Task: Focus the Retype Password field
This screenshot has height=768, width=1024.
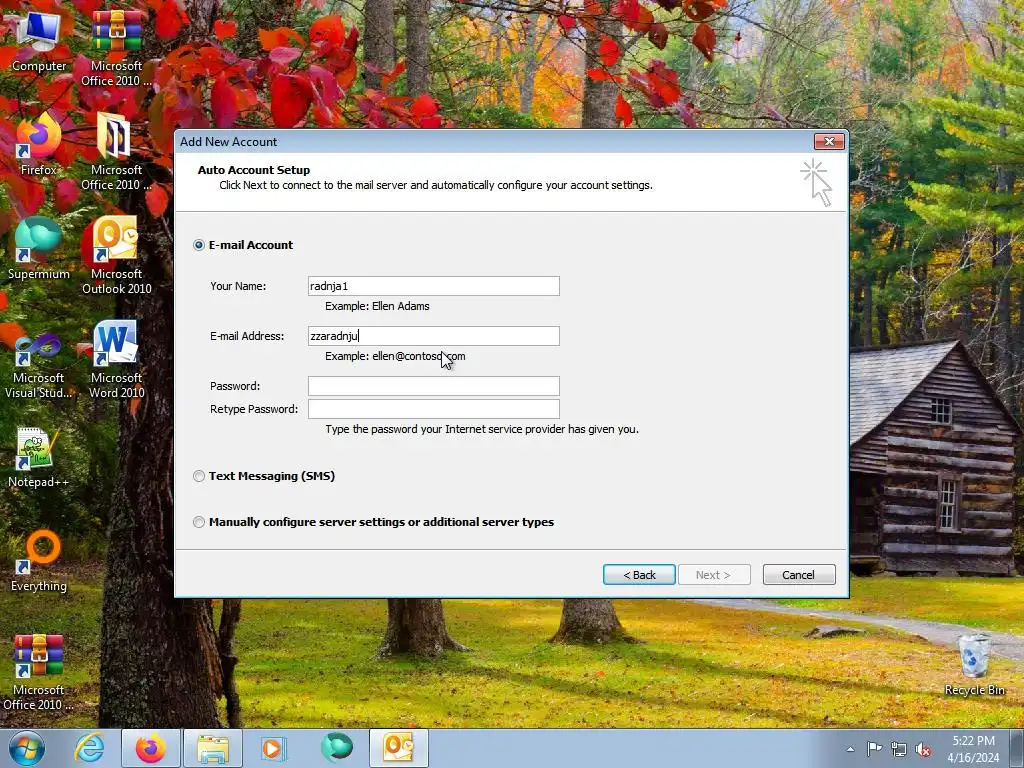Action: pyautogui.click(x=434, y=409)
